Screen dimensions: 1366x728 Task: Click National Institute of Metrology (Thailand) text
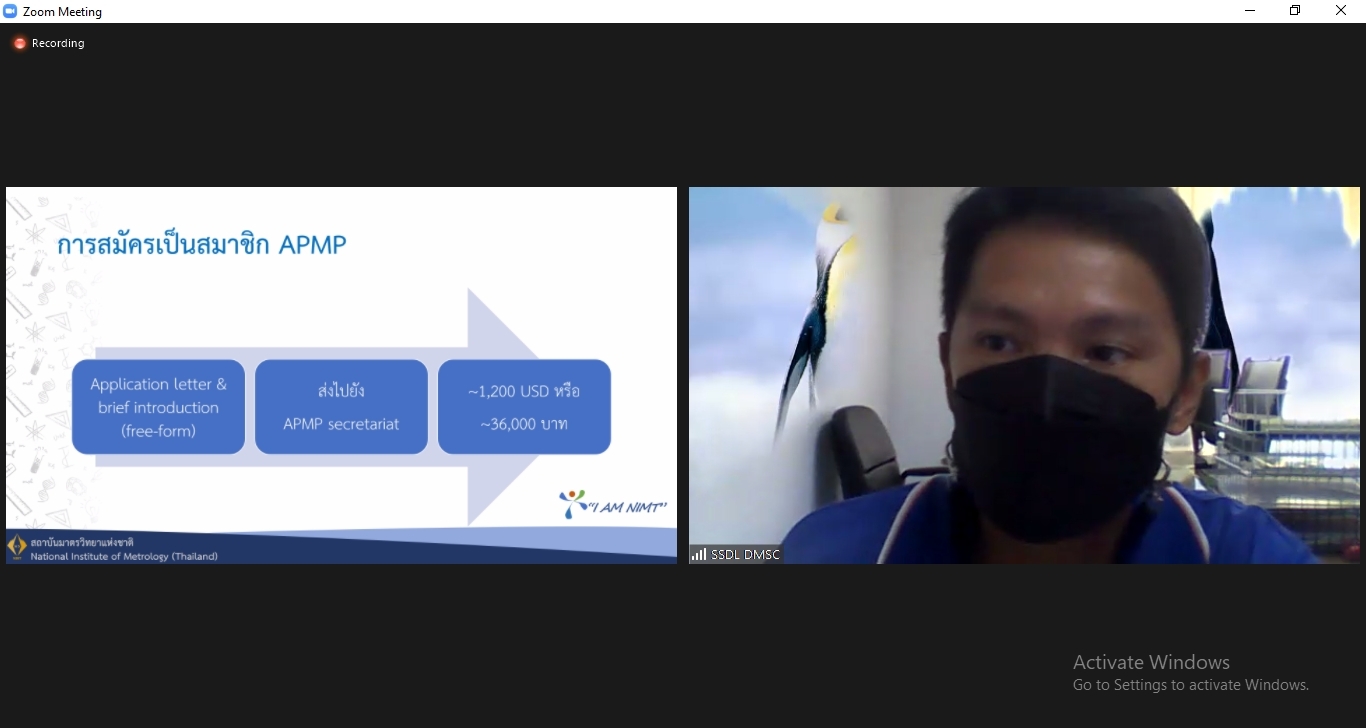coord(124,556)
